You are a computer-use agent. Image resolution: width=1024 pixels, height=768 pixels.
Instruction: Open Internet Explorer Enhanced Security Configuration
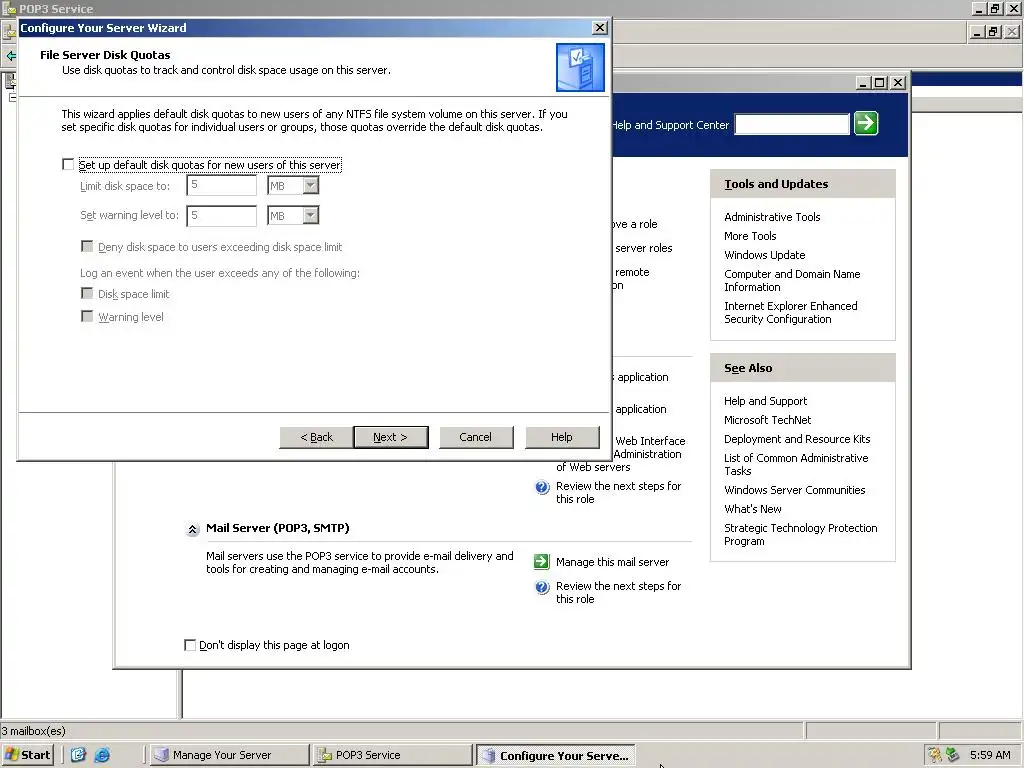(790, 312)
